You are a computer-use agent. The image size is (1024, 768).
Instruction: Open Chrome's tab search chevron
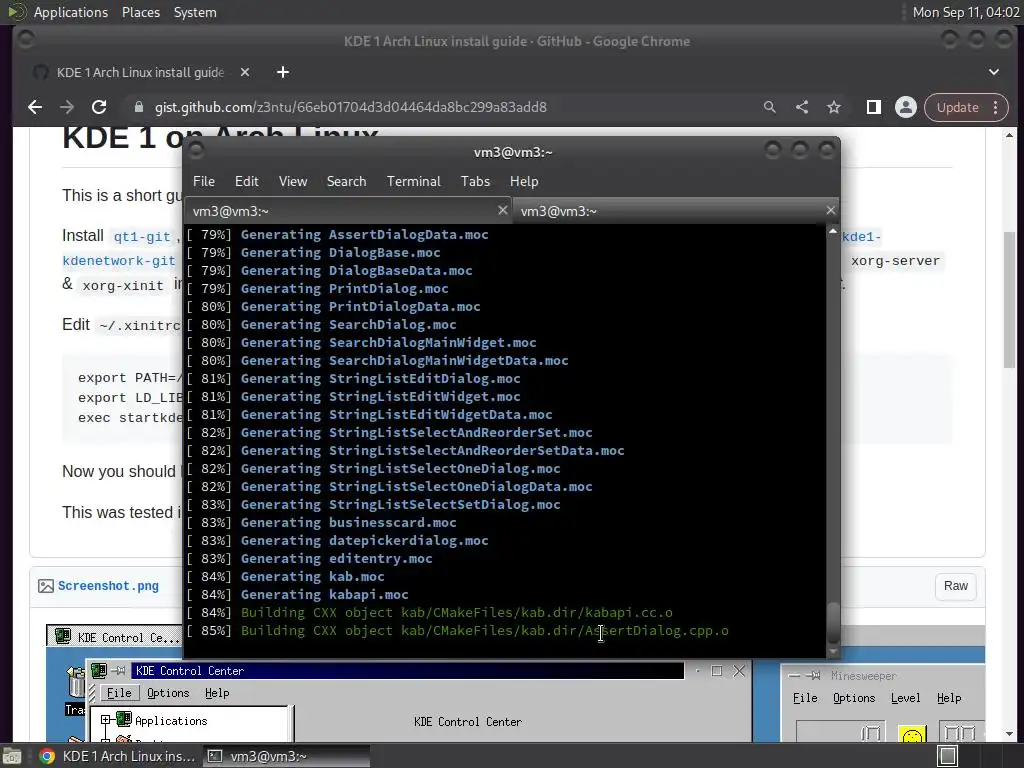click(993, 72)
